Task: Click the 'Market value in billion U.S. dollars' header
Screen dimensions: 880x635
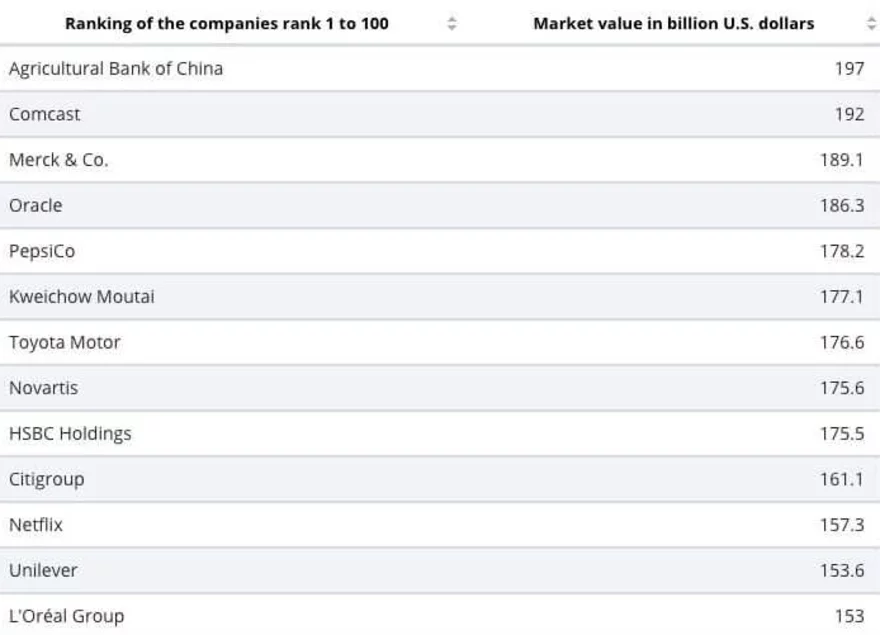Action: point(673,24)
